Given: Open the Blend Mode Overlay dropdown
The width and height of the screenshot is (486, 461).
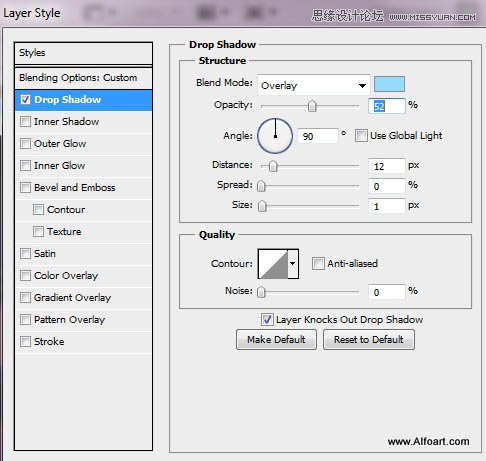Looking at the screenshot, I should (x=314, y=85).
